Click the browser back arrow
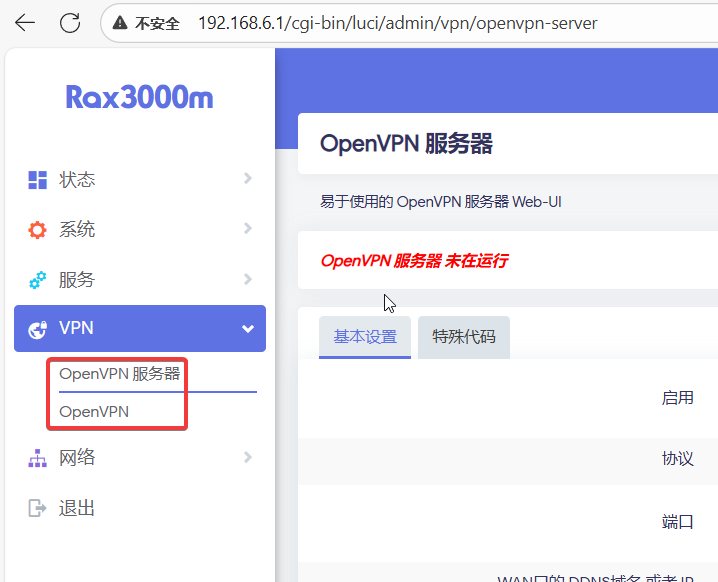The height and width of the screenshot is (582, 718). [25, 22]
